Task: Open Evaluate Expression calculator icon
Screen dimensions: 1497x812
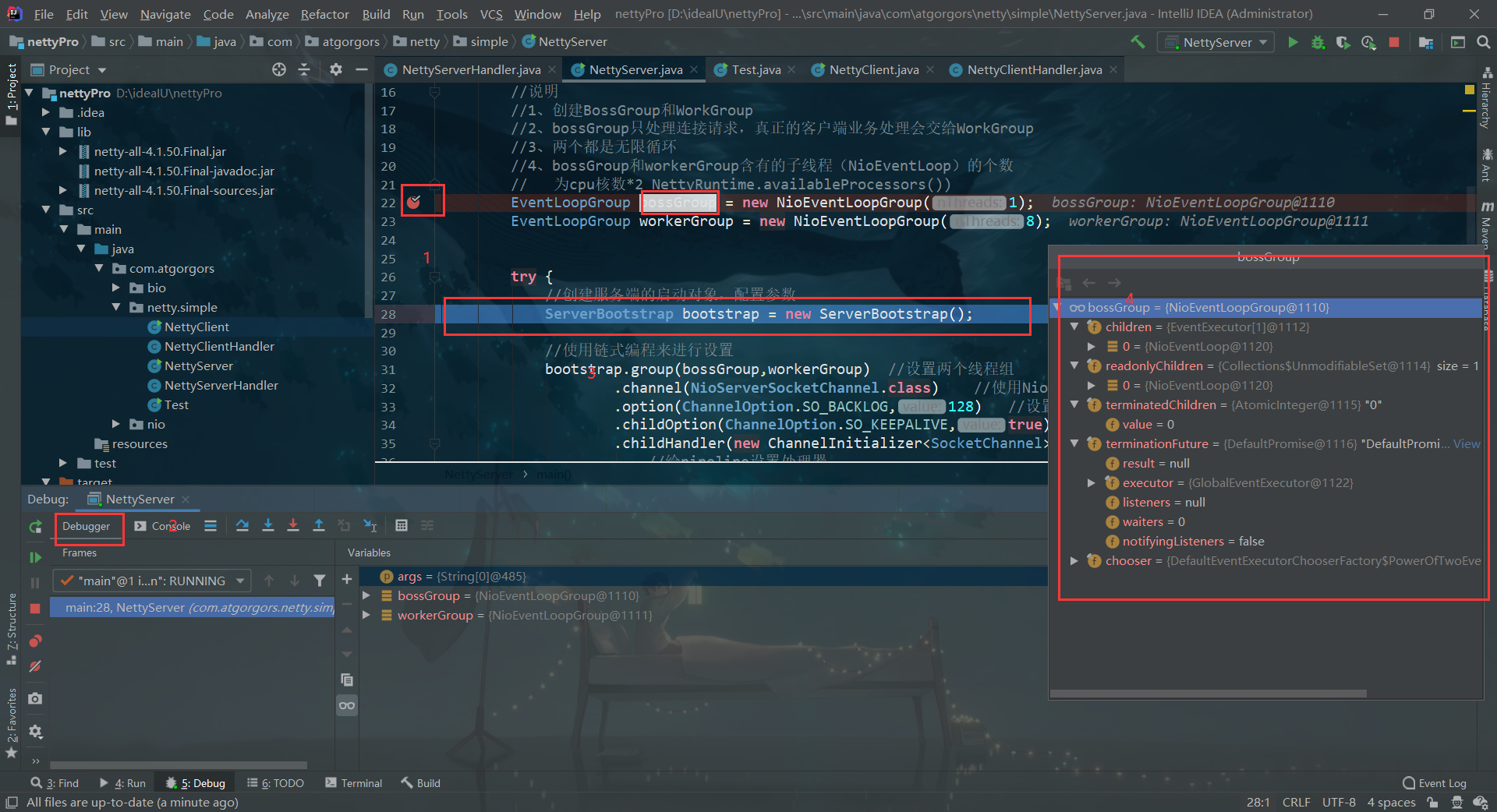Action: [x=402, y=525]
